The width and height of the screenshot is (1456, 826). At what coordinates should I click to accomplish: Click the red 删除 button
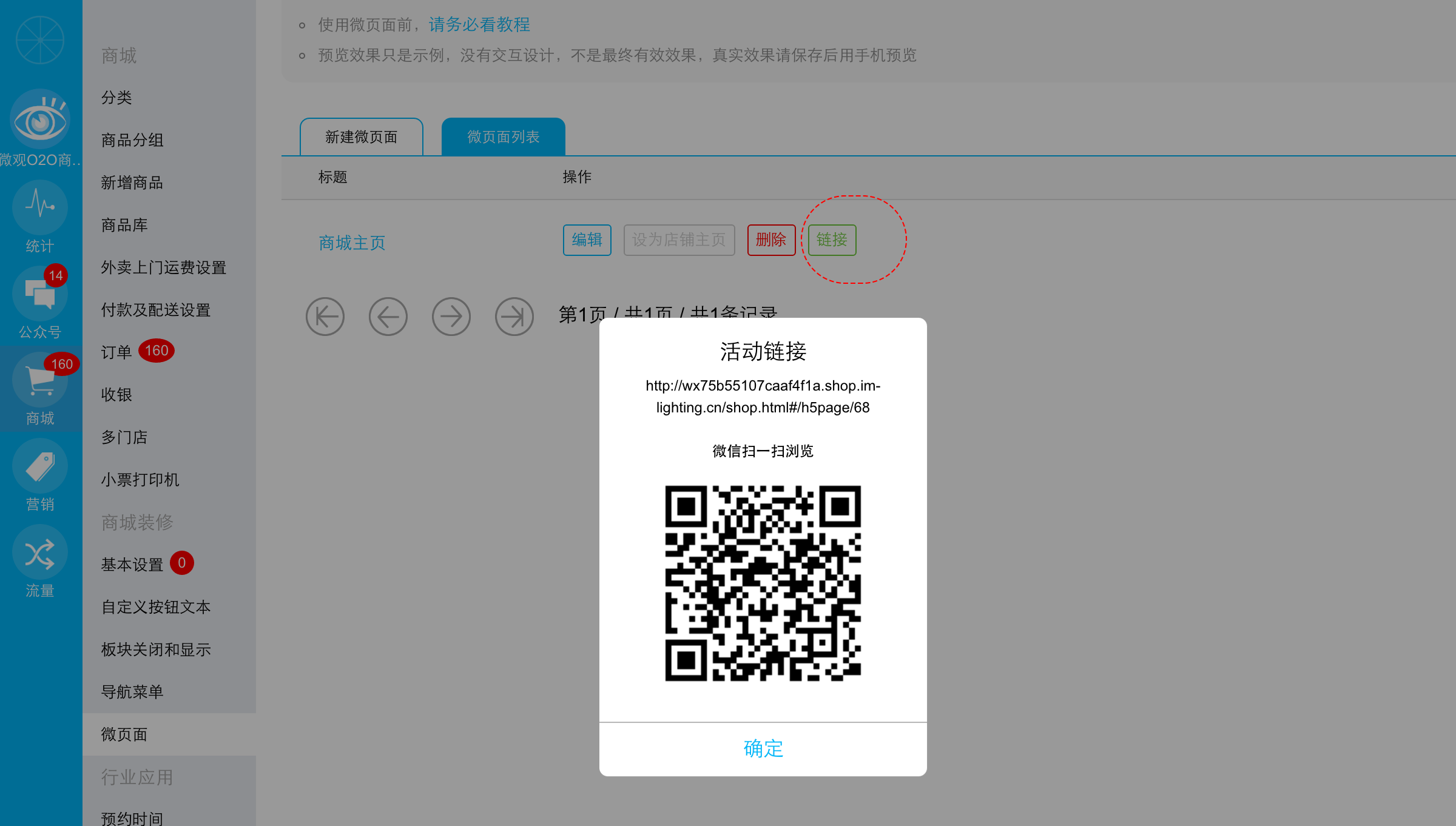tap(772, 240)
